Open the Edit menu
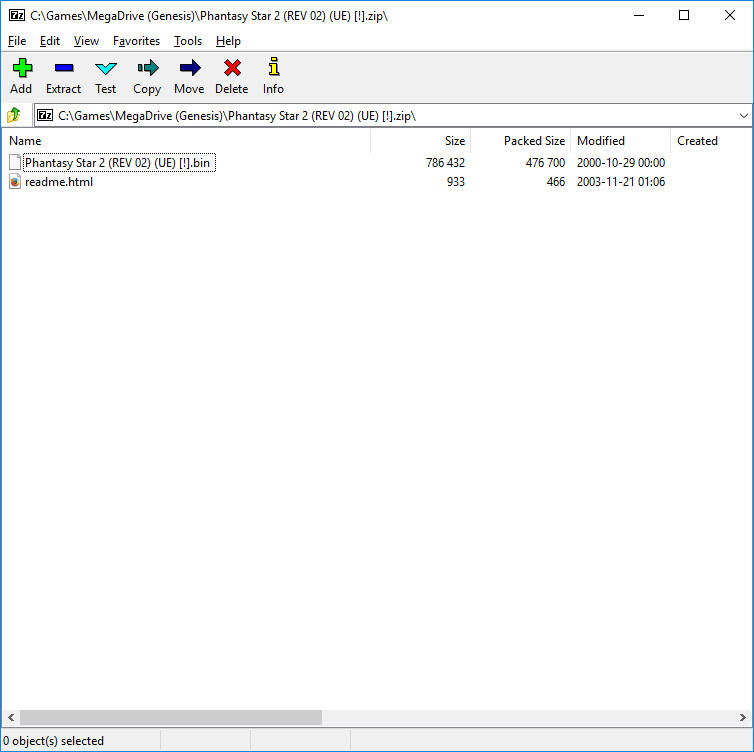 50,41
